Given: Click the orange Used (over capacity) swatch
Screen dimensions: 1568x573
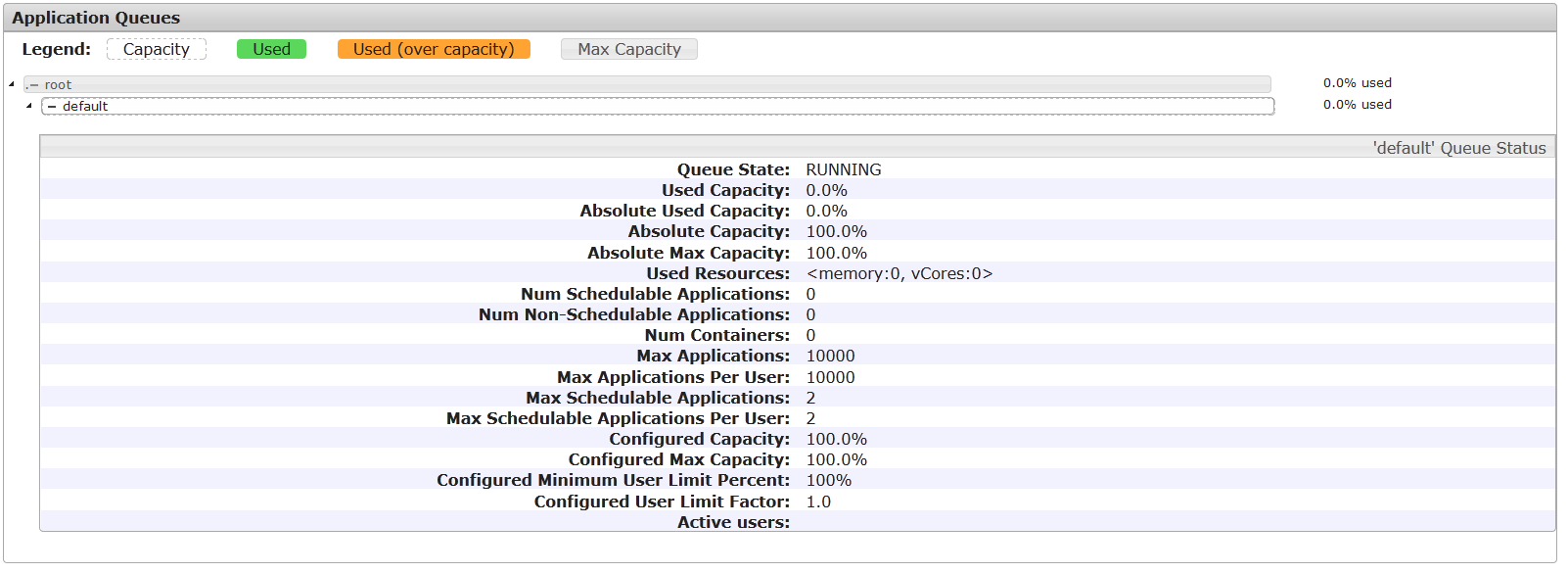Looking at the screenshot, I should [434, 49].
